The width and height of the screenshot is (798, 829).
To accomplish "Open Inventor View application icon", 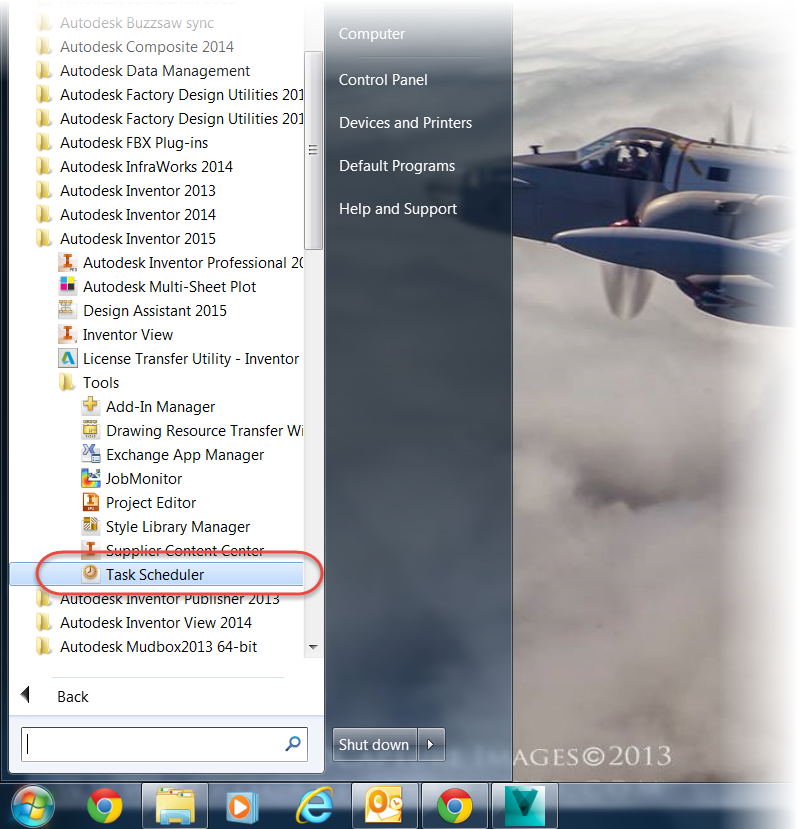I will pos(67,334).
